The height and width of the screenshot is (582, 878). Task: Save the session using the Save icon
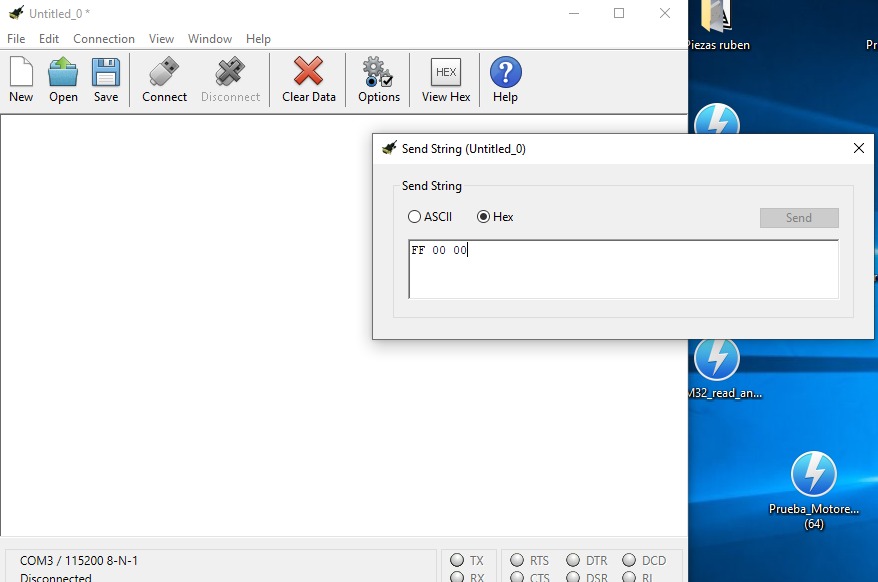106,80
